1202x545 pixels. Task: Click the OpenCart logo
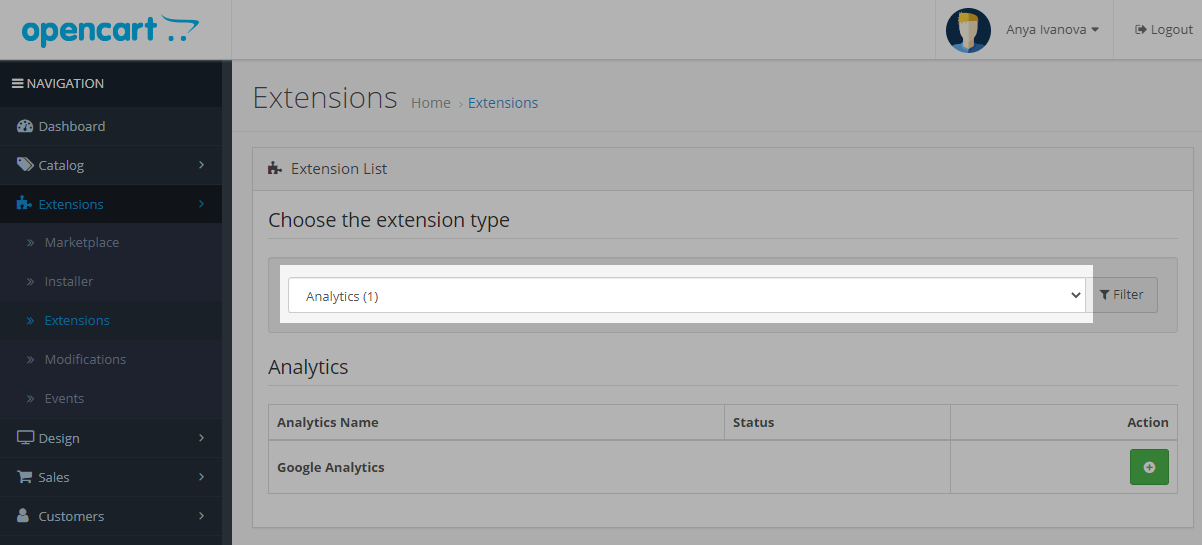pos(110,30)
